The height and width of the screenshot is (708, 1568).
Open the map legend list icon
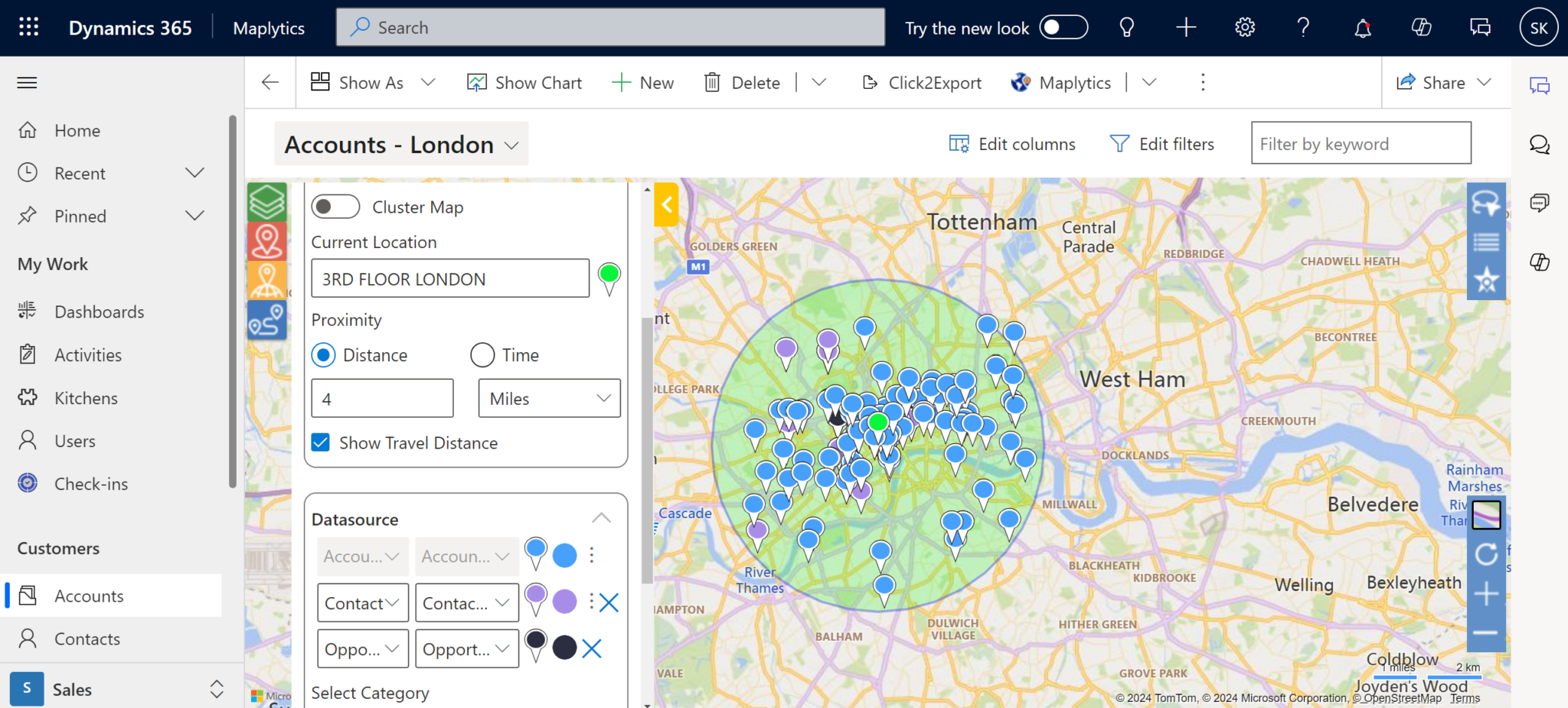point(1486,242)
